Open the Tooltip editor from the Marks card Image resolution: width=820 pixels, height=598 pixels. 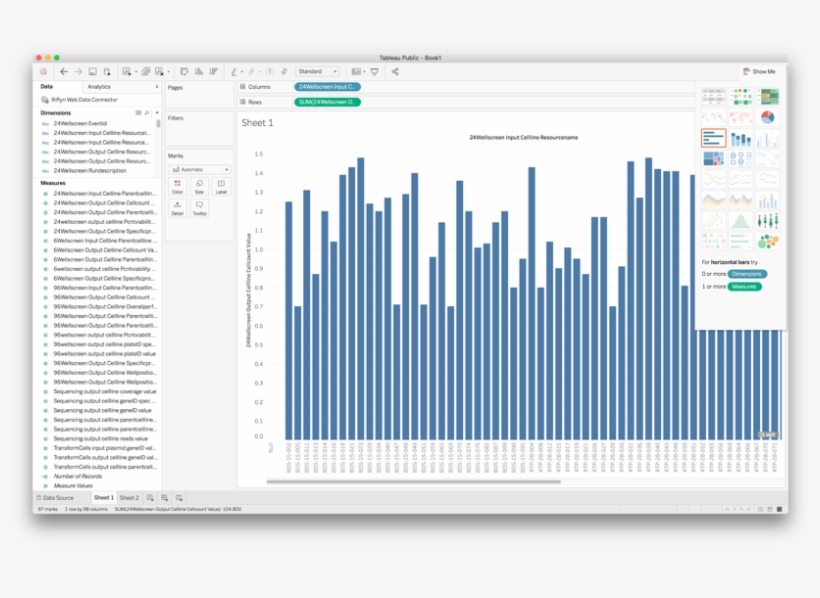[x=200, y=208]
